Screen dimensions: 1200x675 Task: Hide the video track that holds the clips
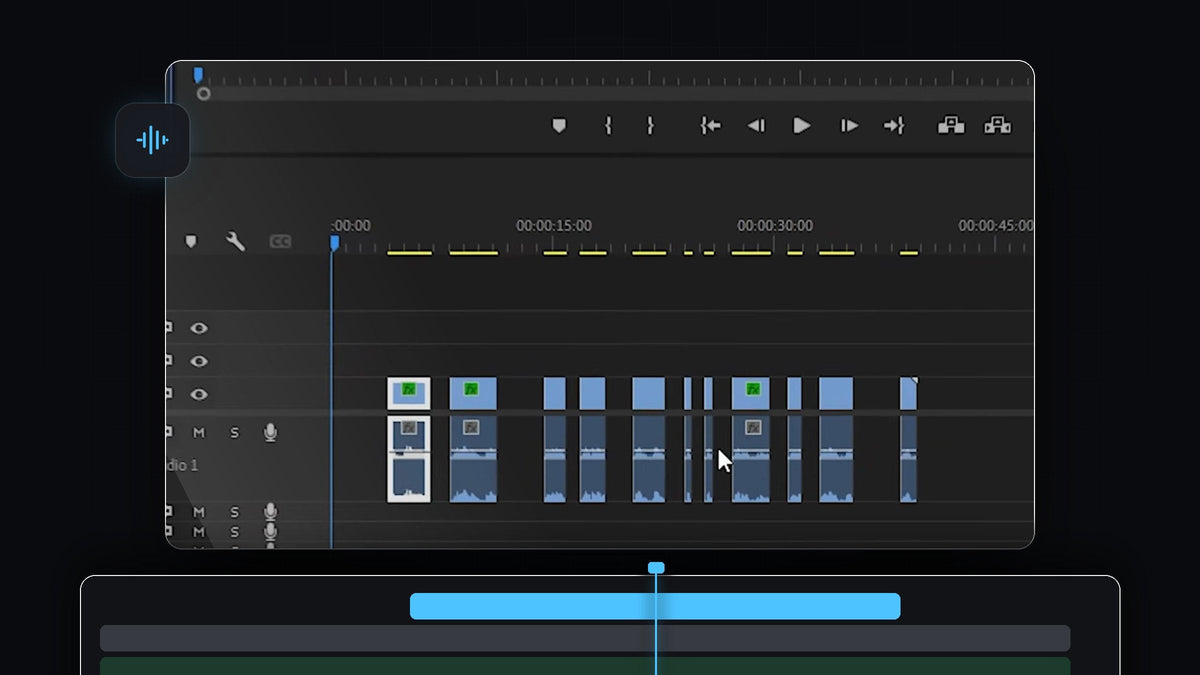[199, 394]
